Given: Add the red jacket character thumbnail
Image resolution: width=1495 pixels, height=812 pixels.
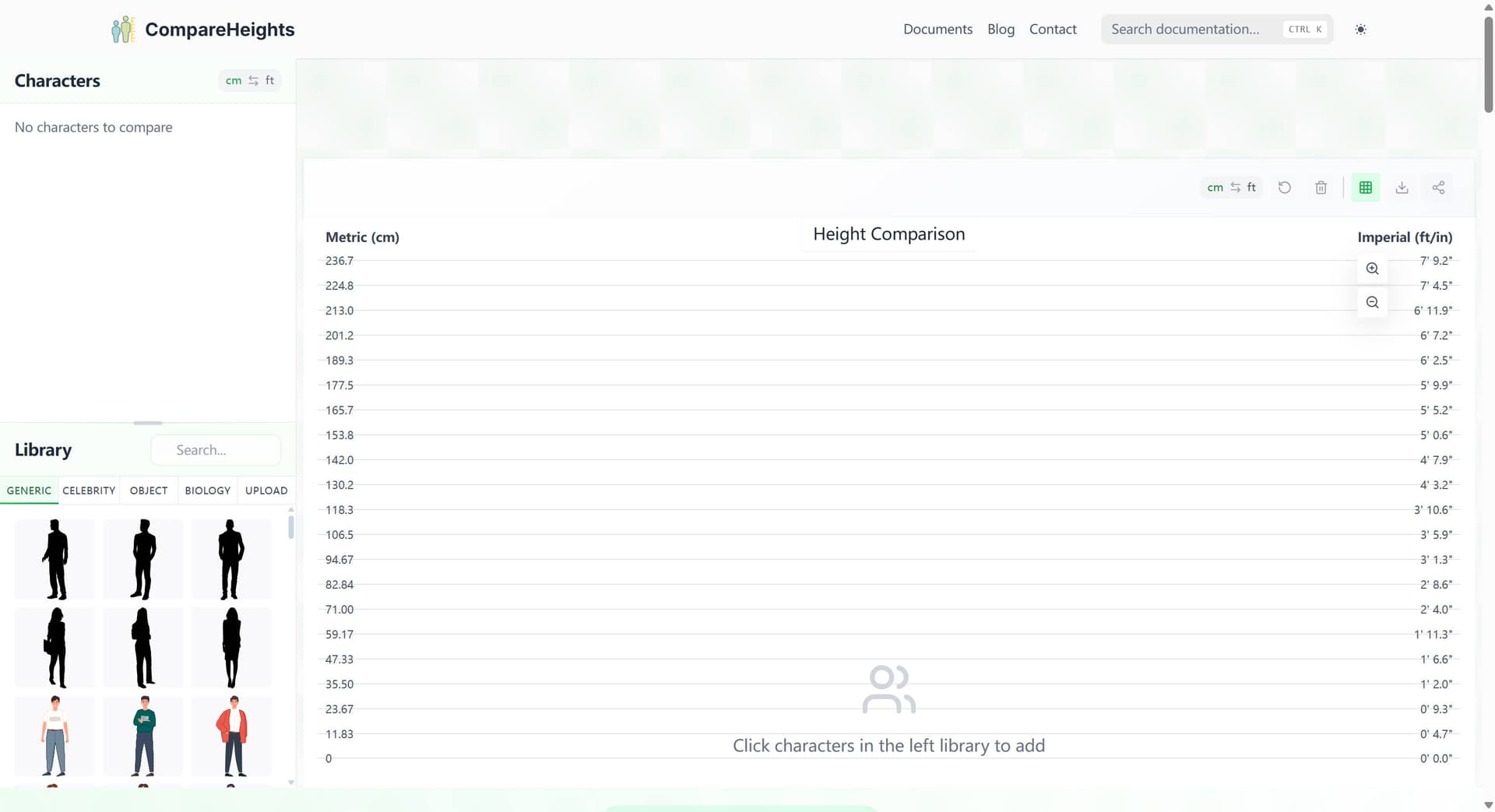Looking at the screenshot, I should 231,736.
